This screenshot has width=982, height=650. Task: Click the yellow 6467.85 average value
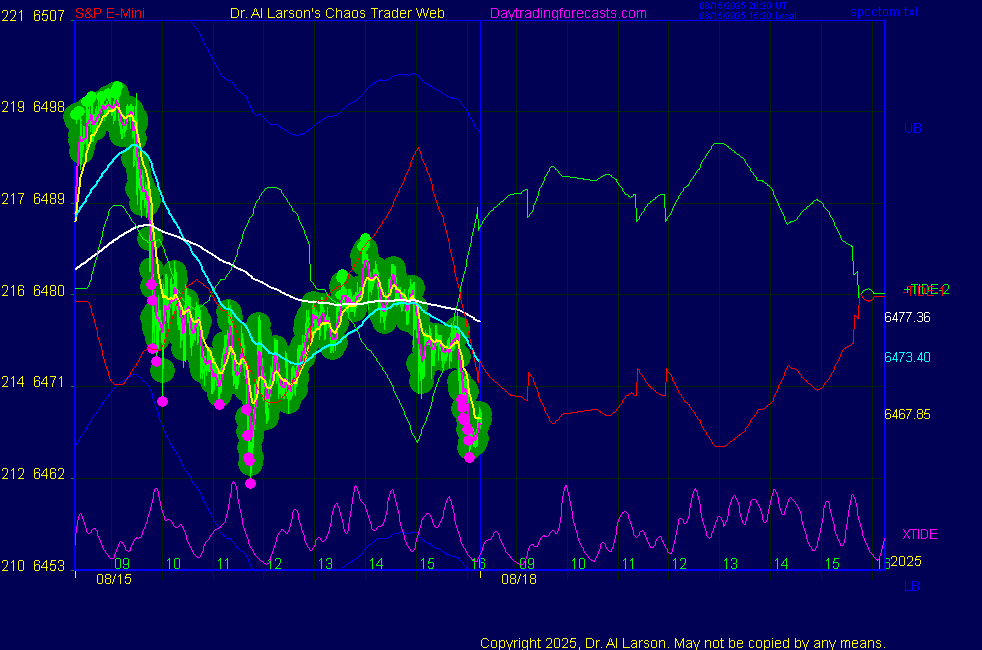coord(907,414)
